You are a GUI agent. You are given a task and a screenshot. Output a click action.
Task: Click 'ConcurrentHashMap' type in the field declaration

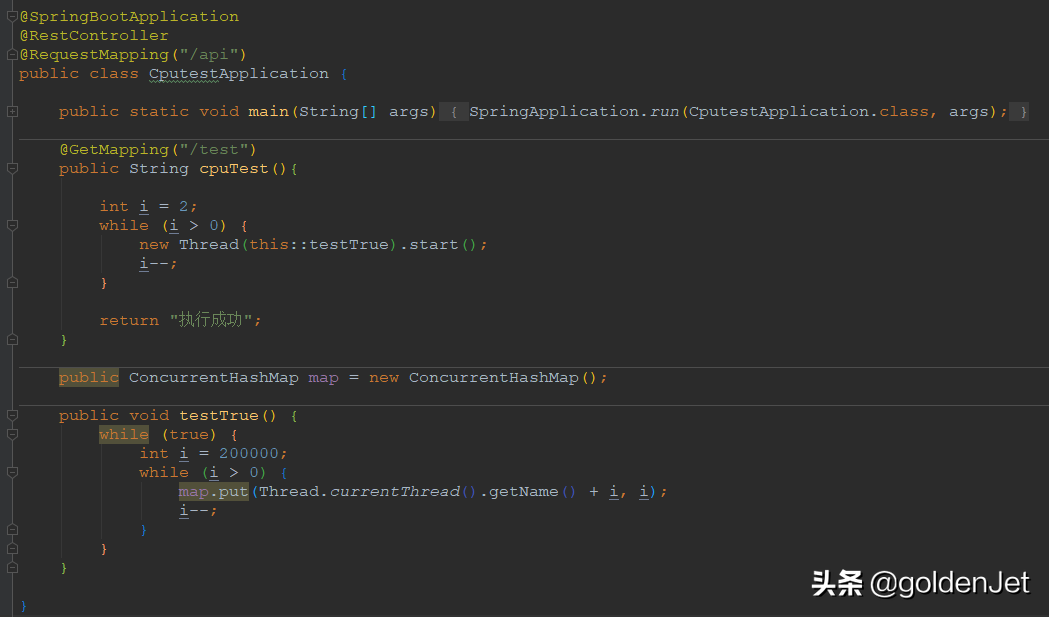point(213,378)
